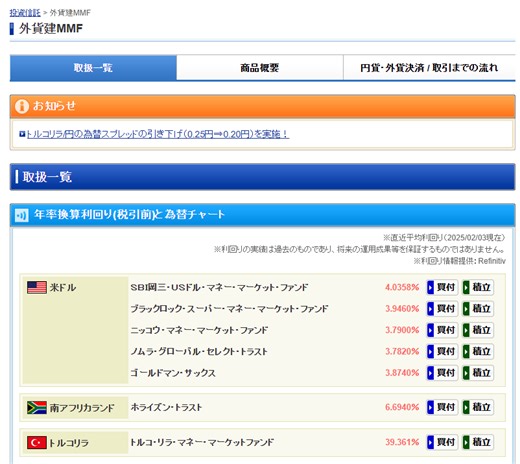Click the 南アフリカランド currency label
This screenshot has height=464, width=520.
[82, 408]
